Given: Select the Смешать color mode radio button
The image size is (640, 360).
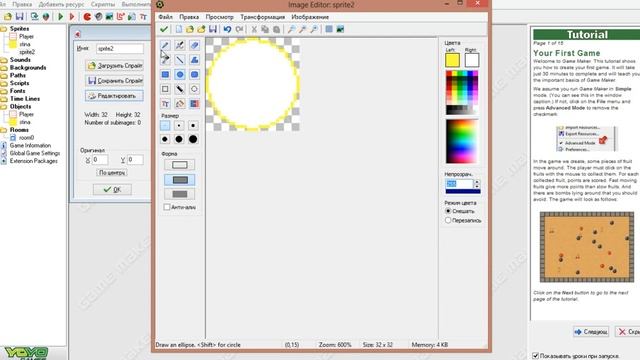Looking at the screenshot, I should click(x=448, y=211).
